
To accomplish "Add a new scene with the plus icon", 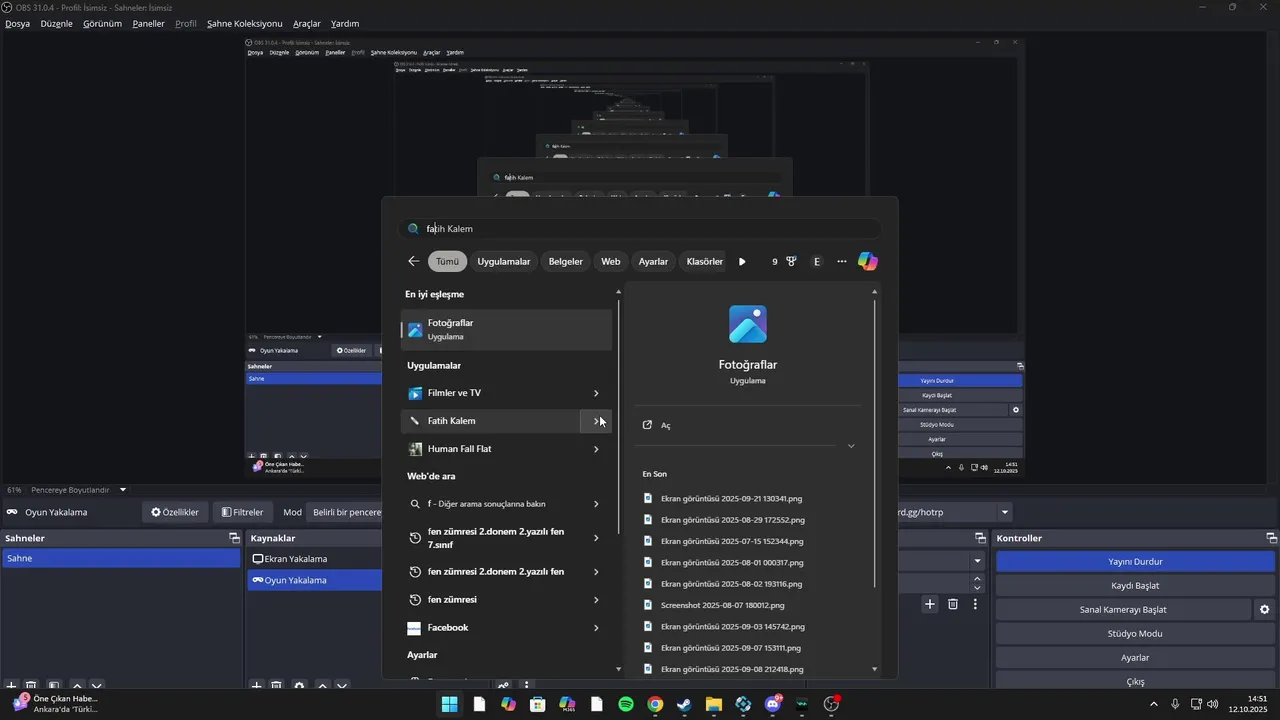I will (11, 686).
